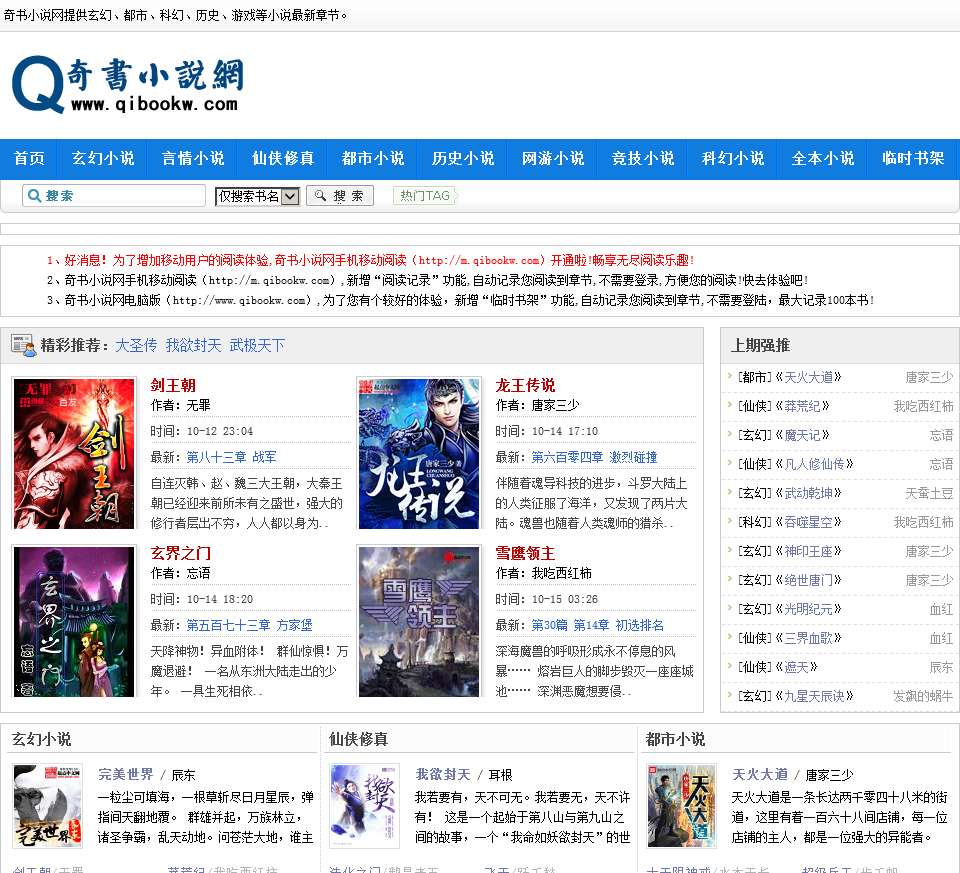Open 科幻小说 navigation tab

[733, 159]
